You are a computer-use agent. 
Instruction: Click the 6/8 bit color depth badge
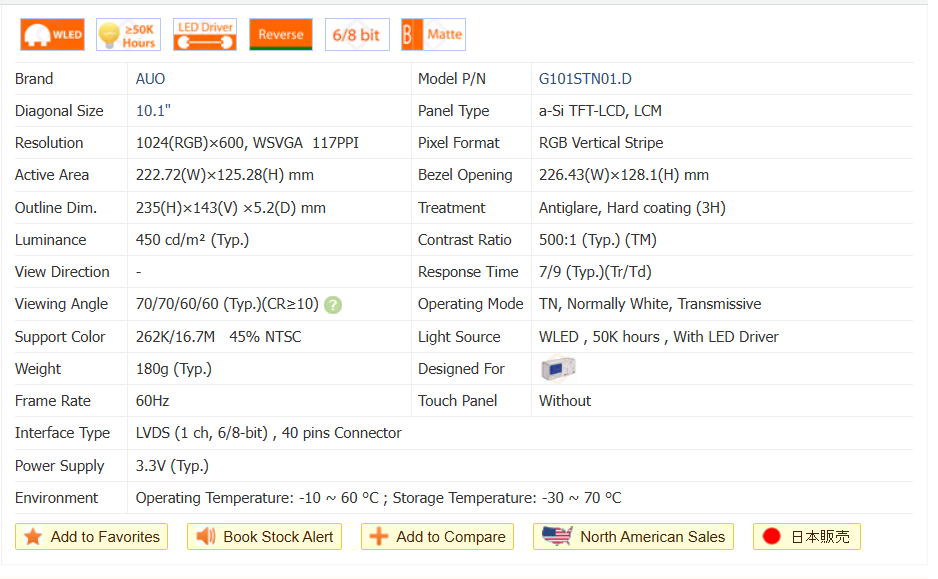[357, 35]
